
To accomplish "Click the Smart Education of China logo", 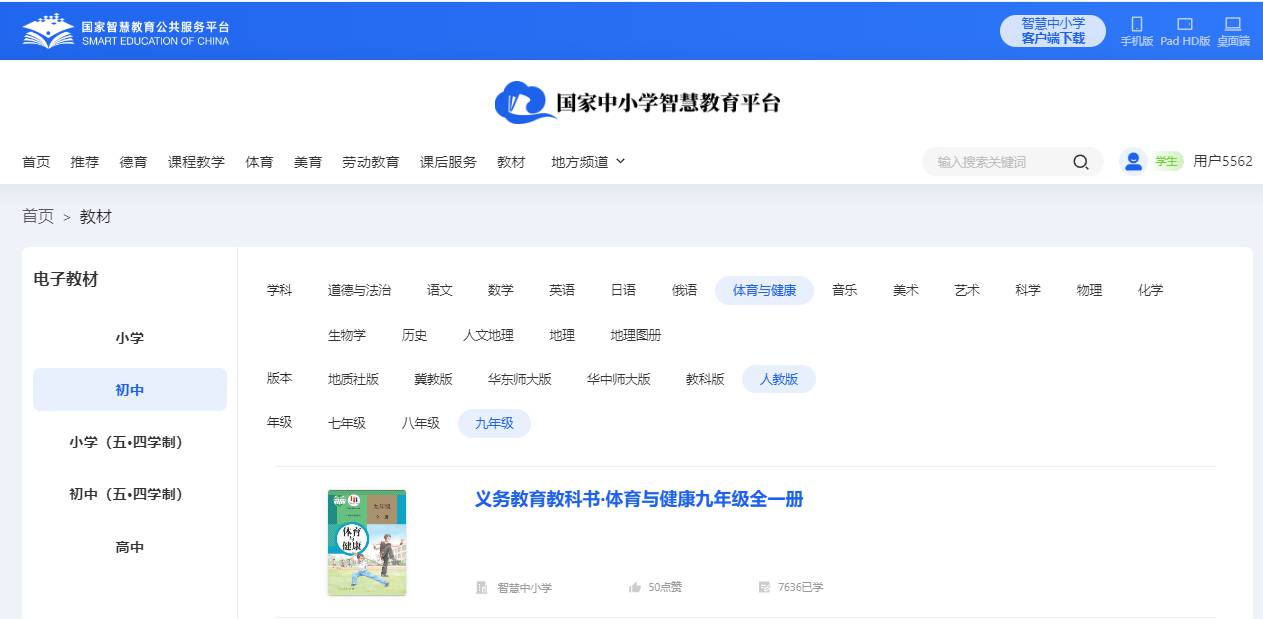I will click(x=126, y=31).
